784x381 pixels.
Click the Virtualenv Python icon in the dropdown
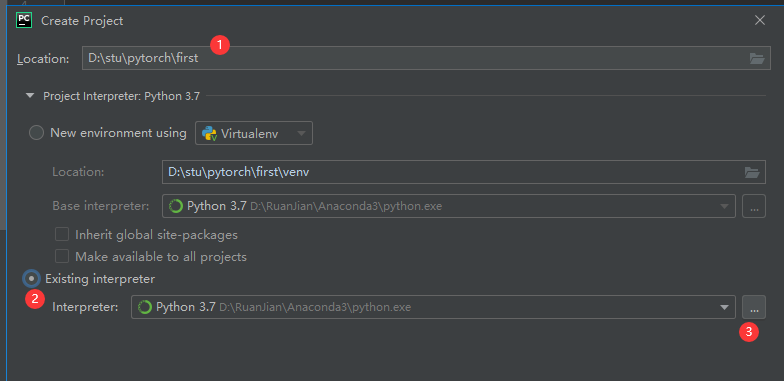click(x=209, y=134)
